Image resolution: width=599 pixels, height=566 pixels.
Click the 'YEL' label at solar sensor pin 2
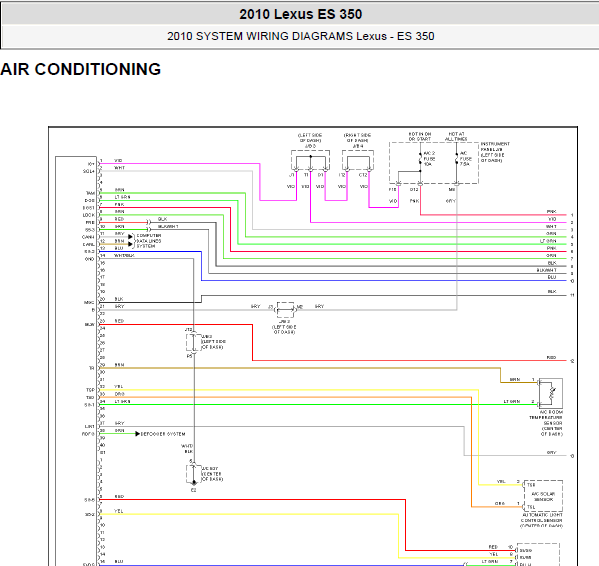(501, 482)
